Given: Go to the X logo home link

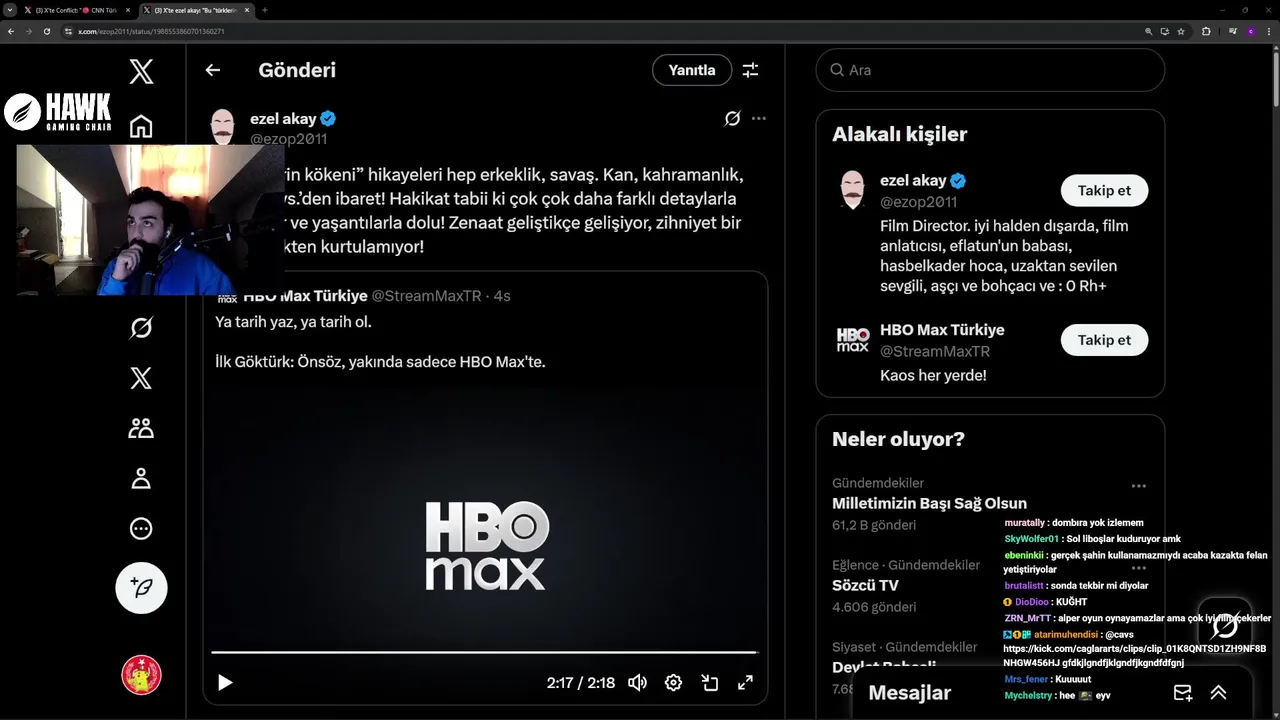Looking at the screenshot, I should pyautogui.click(x=141, y=71).
